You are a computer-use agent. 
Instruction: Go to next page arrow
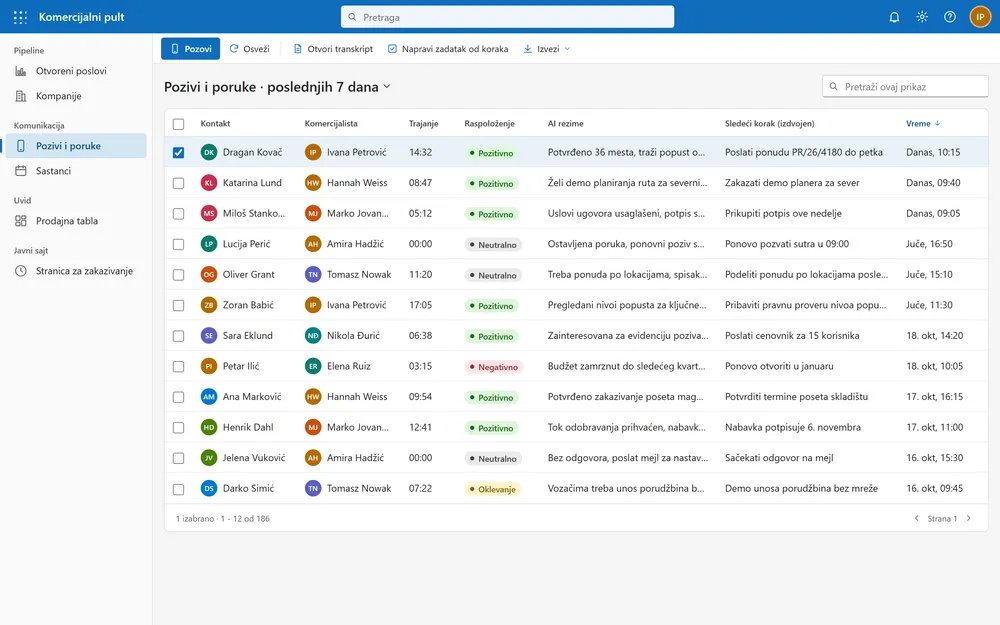969,518
